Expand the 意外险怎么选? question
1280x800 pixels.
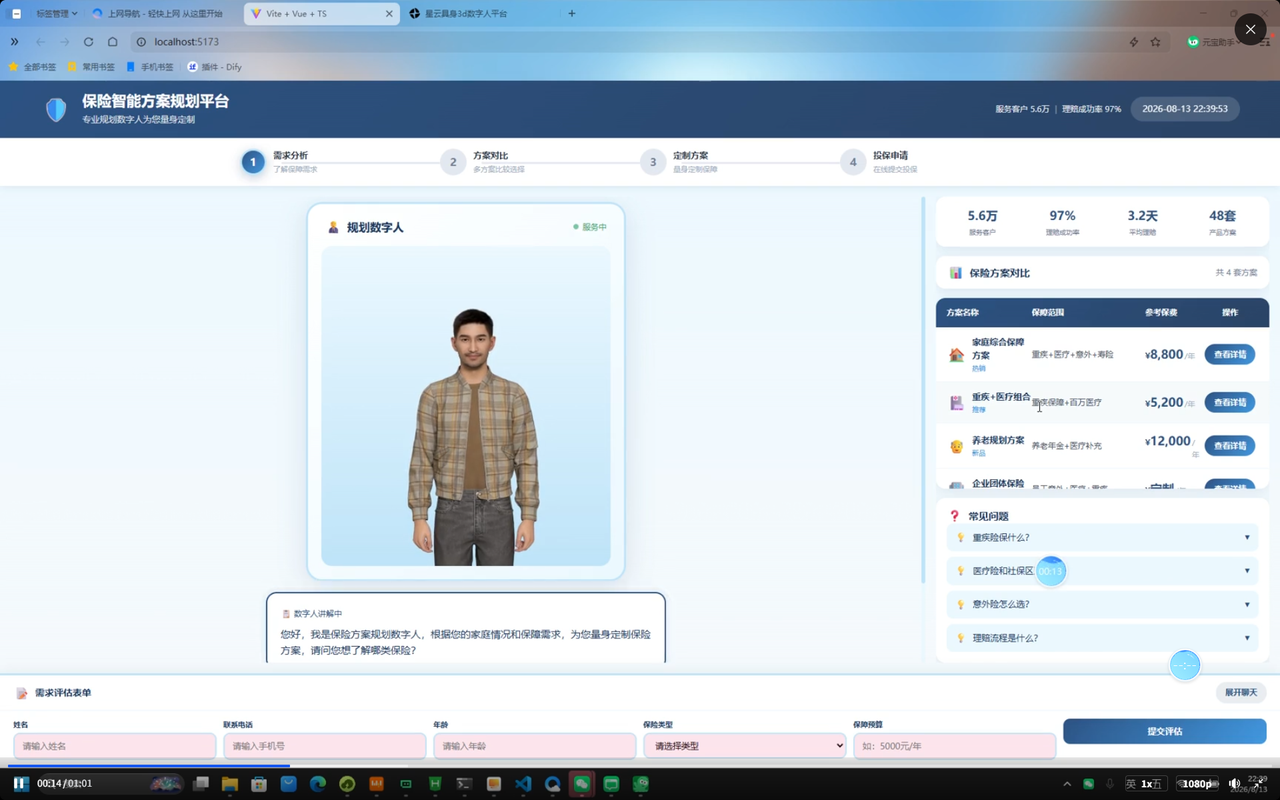coord(1102,605)
